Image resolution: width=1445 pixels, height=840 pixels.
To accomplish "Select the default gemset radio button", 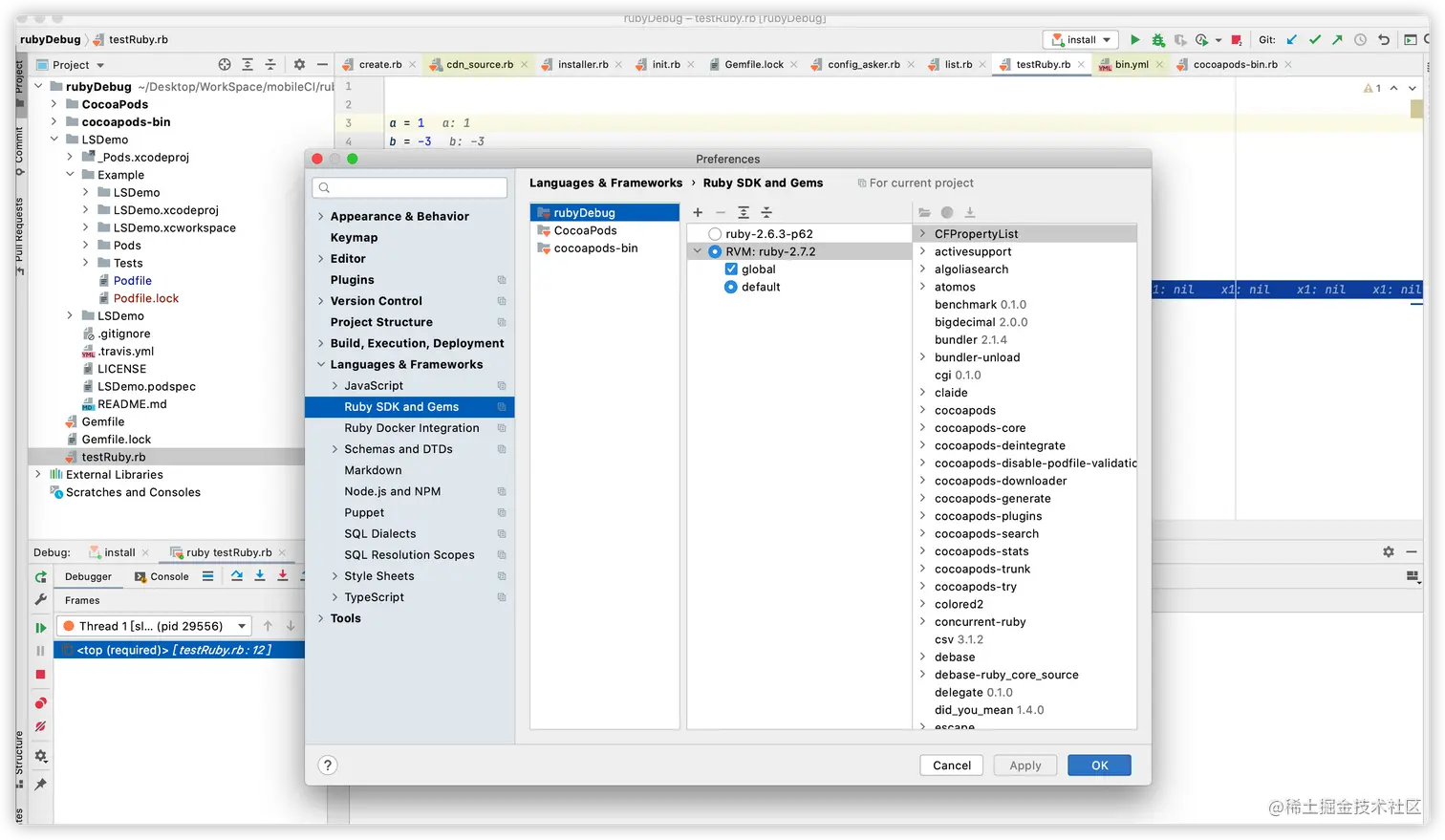I will tap(731, 288).
